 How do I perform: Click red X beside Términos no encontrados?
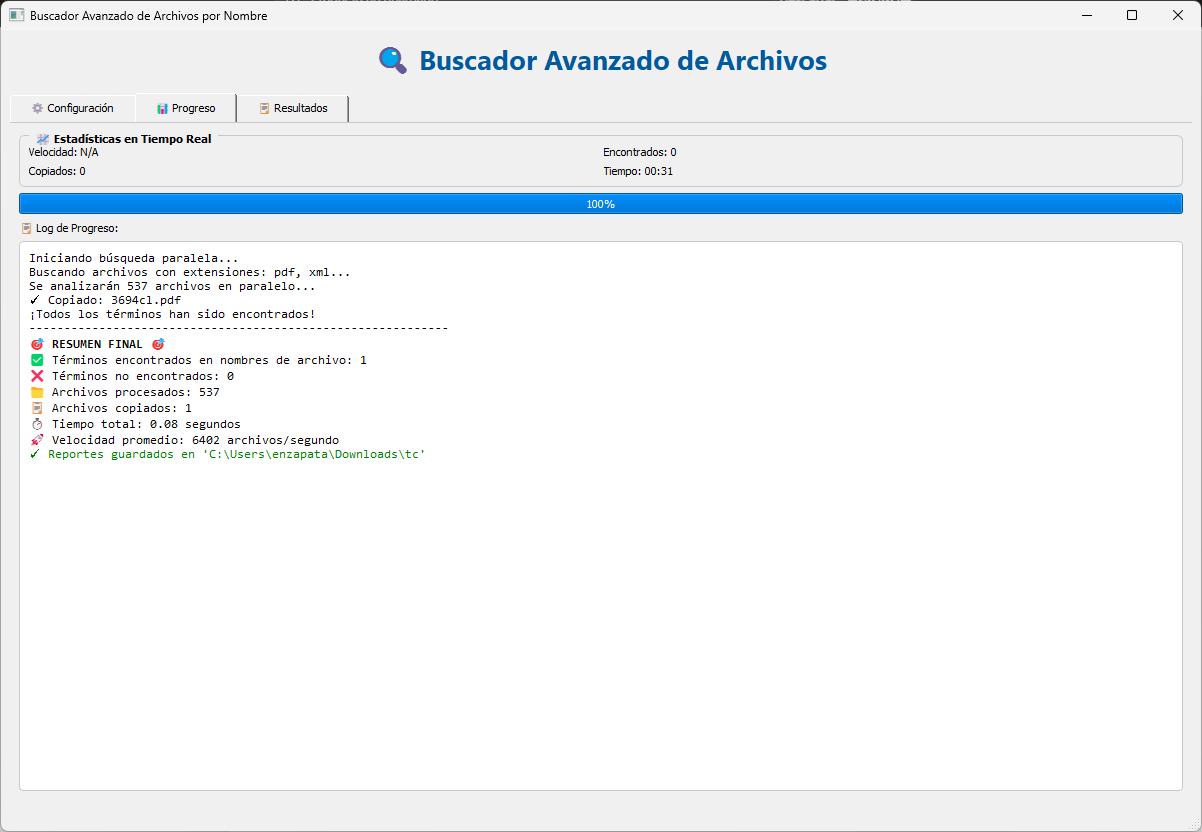[37, 376]
